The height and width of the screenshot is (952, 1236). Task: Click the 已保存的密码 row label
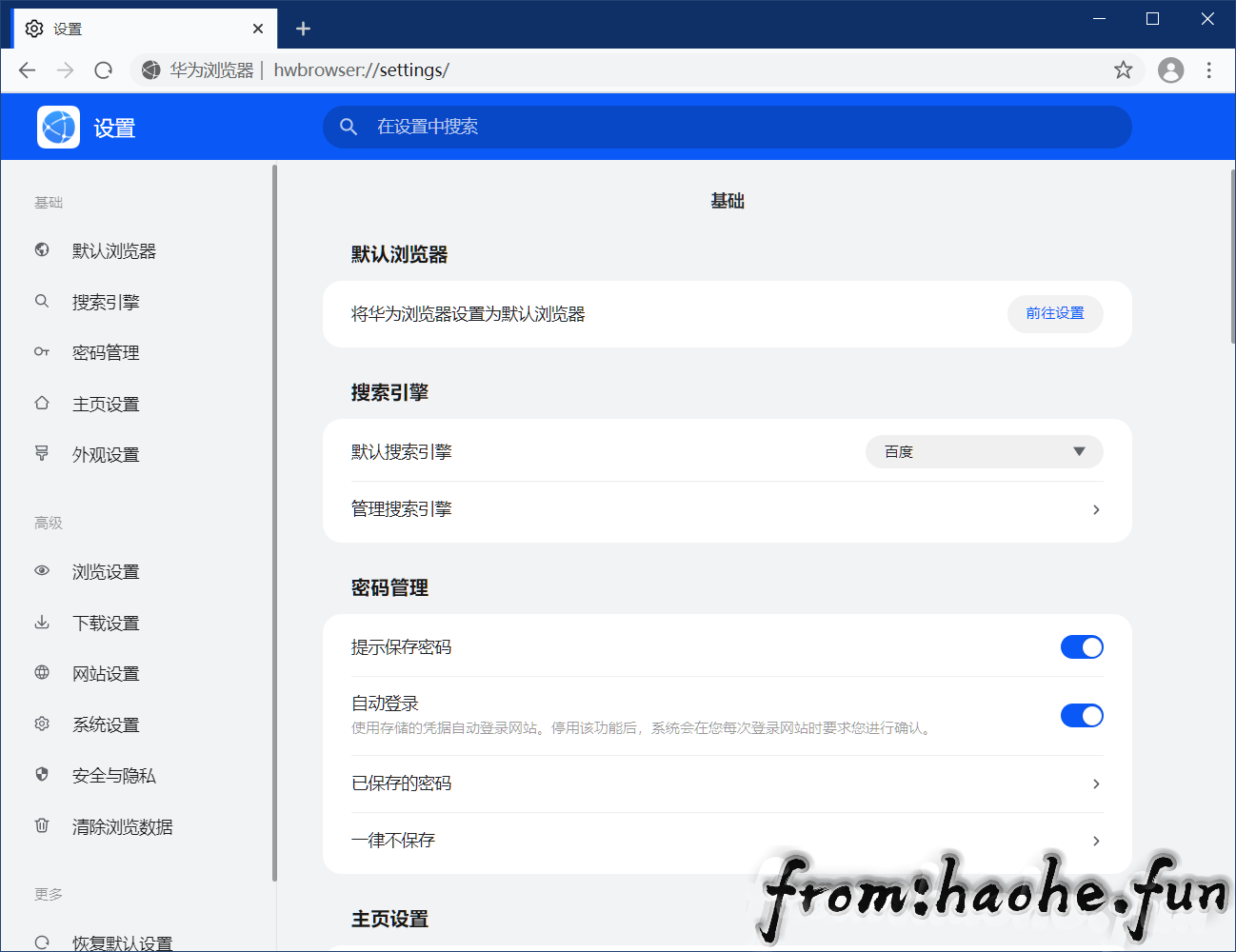point(402,783)
